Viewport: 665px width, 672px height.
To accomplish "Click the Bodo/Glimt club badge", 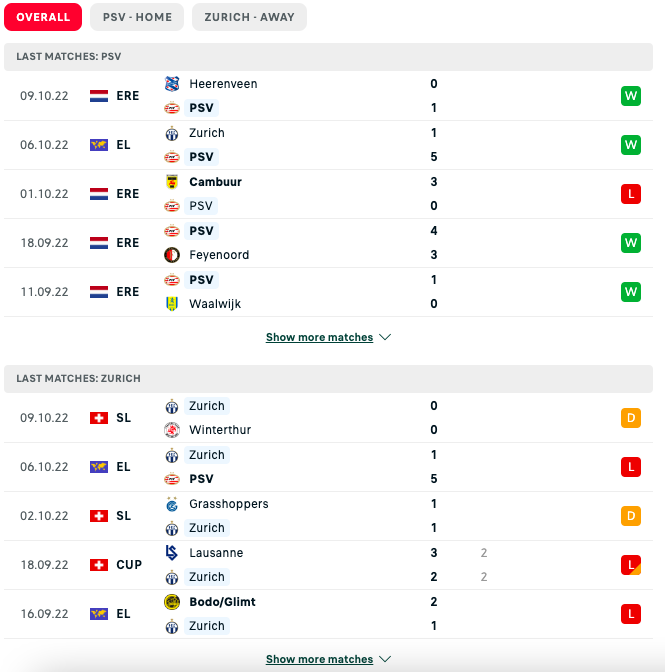I will coord(171,602).
